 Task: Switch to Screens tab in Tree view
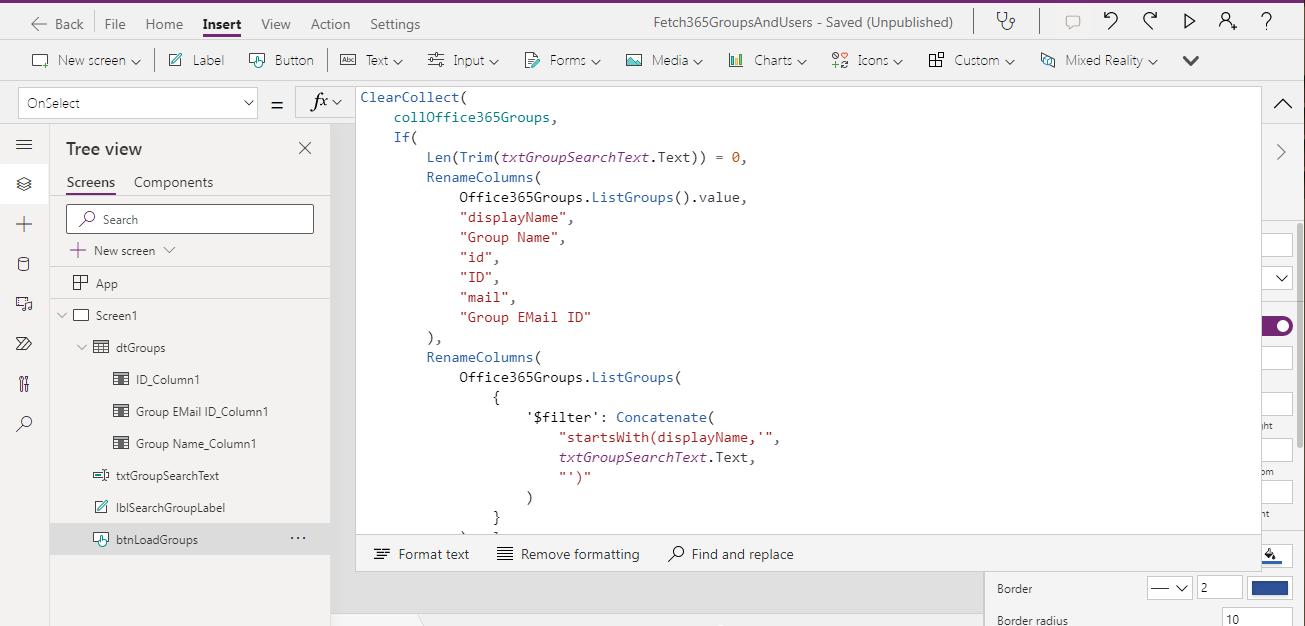(91, 182)
